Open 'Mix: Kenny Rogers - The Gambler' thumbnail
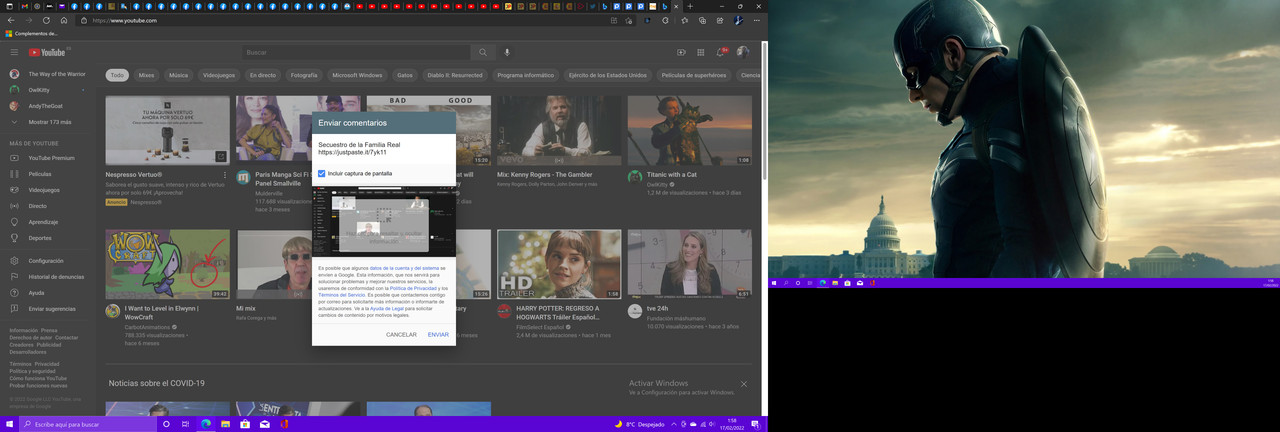This screenshot has height=432, width=1280. [x=559, y=130]
